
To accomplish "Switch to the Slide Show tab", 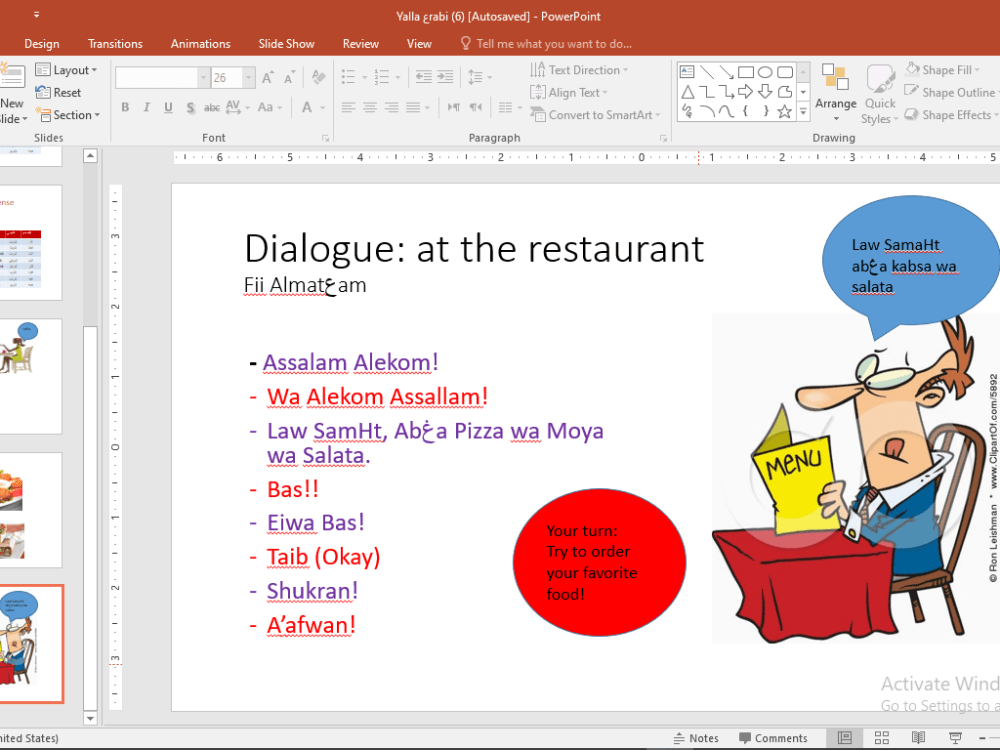I will (x=286, y=43).
